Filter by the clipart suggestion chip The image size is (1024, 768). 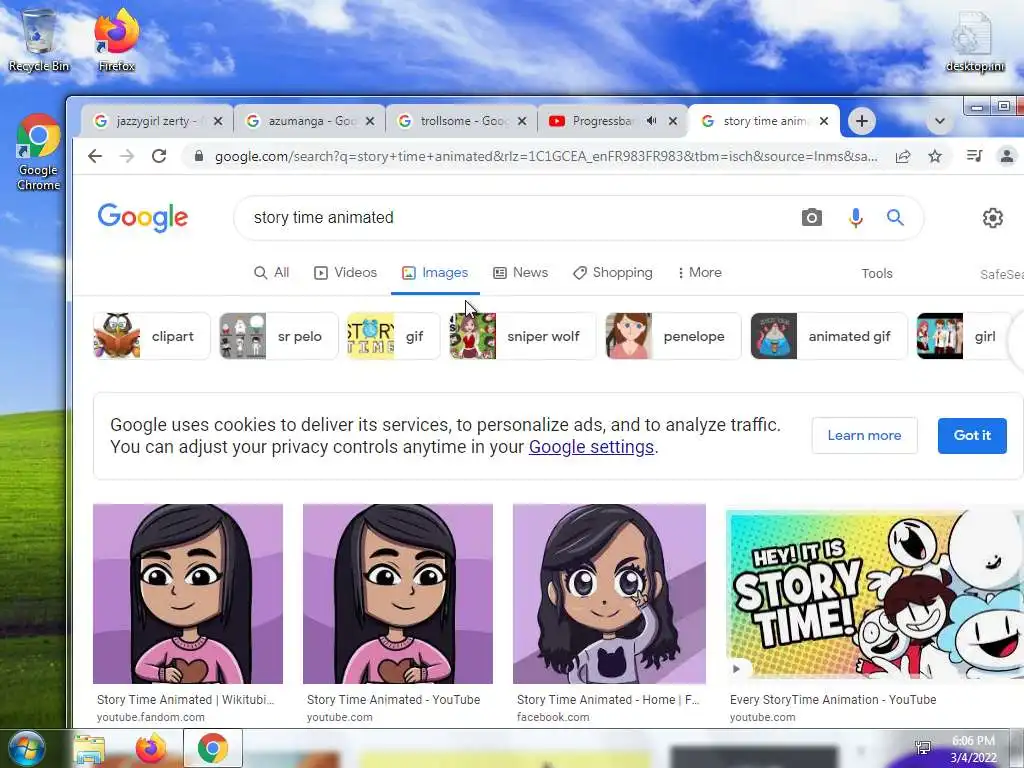pos(152,336)
